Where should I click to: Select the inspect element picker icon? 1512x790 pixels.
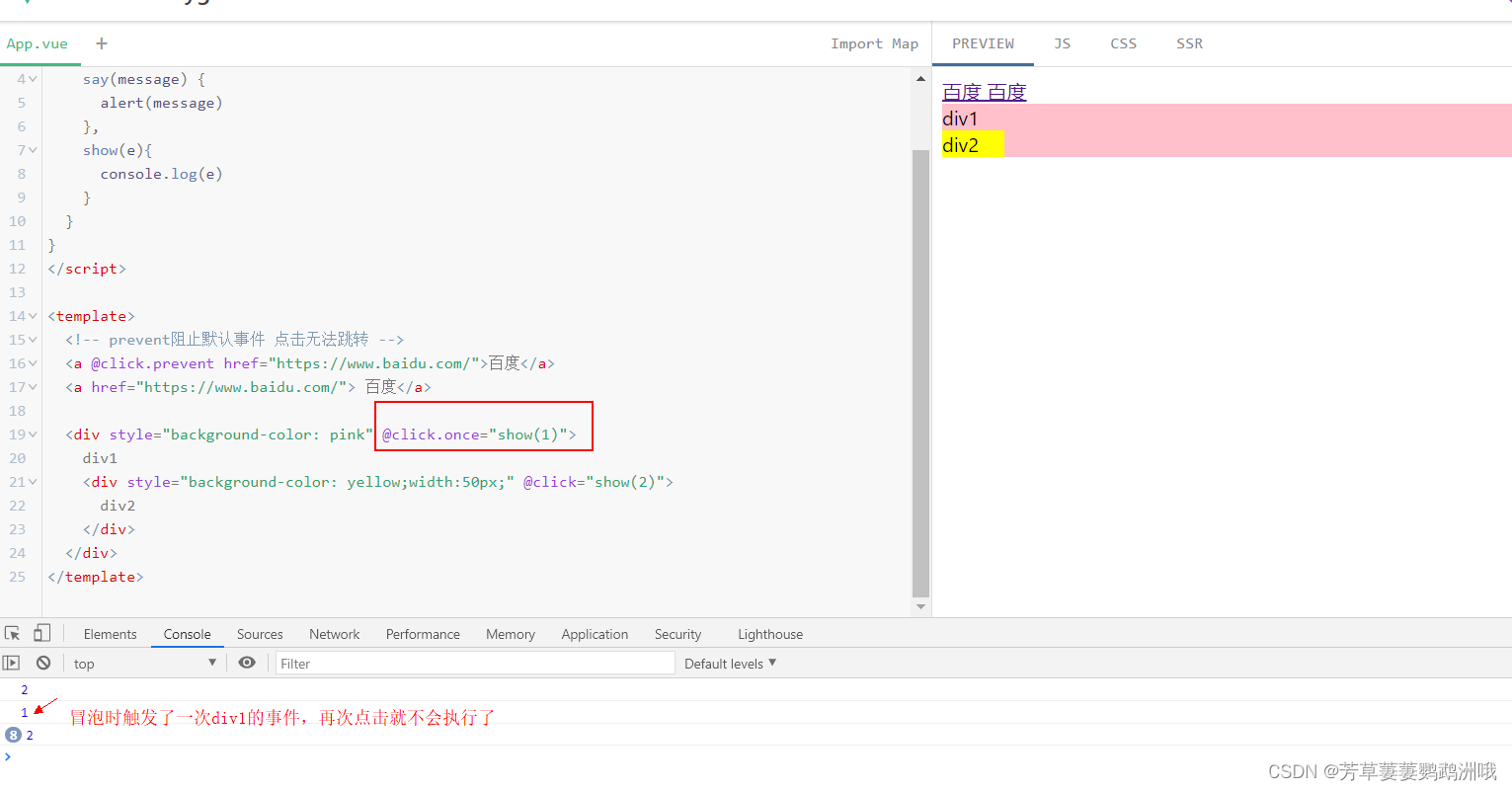point(13,634)
